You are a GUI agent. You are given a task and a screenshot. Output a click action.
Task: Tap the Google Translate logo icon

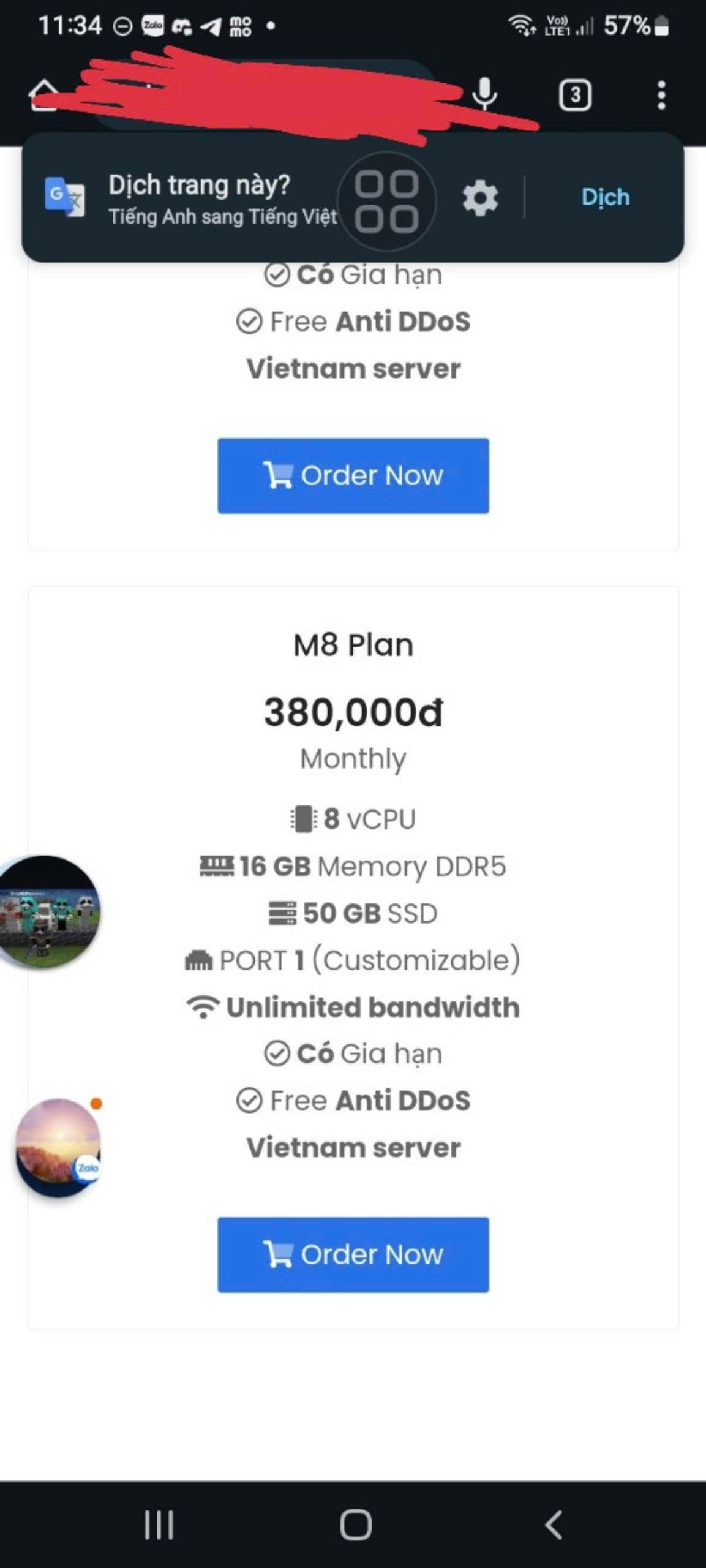[x=64, y=197]
